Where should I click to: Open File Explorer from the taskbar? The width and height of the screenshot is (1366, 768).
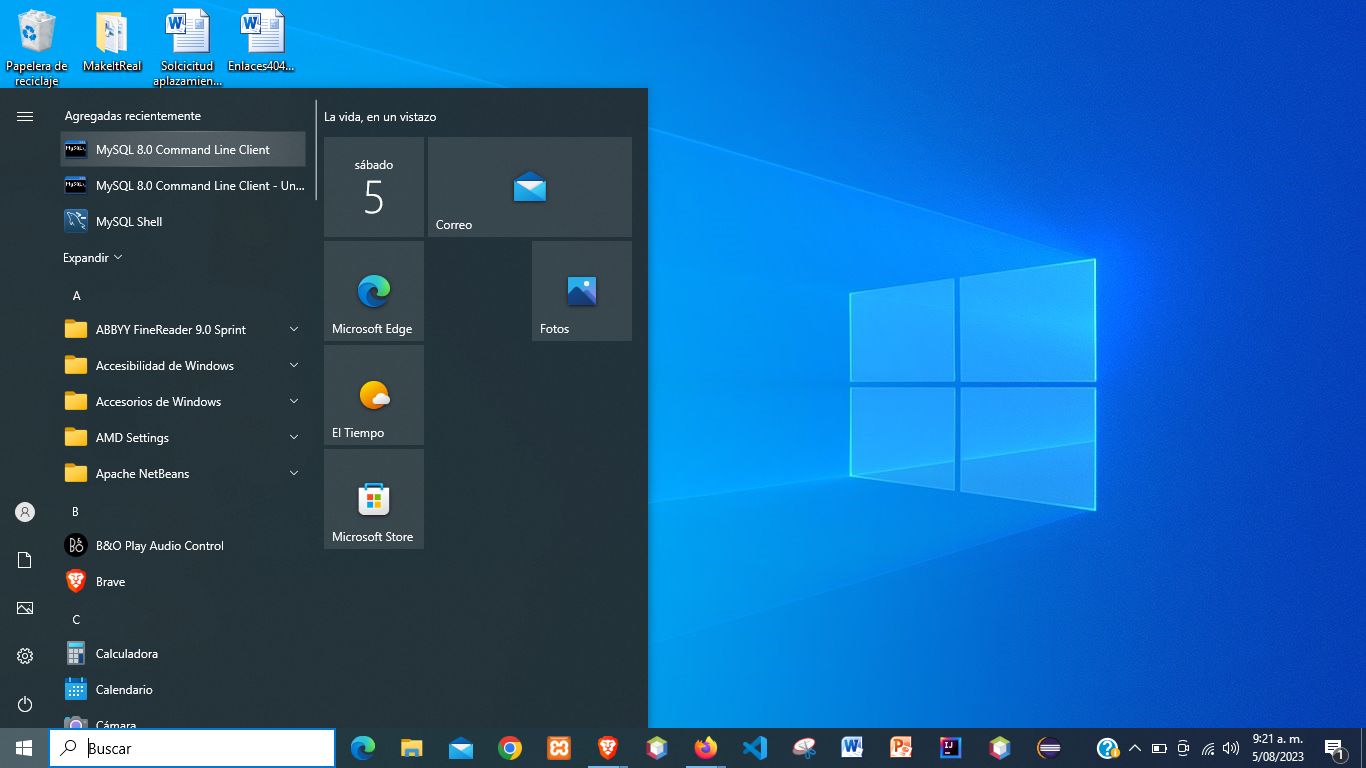click(x=412, y=748)
